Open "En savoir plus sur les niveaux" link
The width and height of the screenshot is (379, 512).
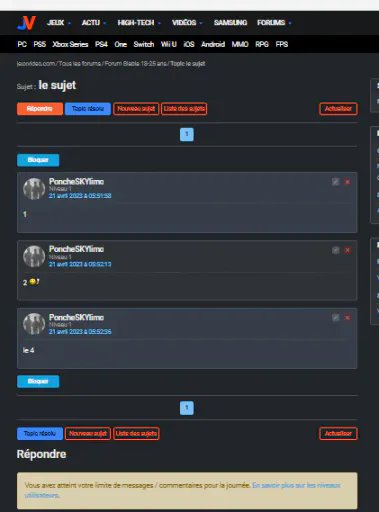(x=296, y=485)
